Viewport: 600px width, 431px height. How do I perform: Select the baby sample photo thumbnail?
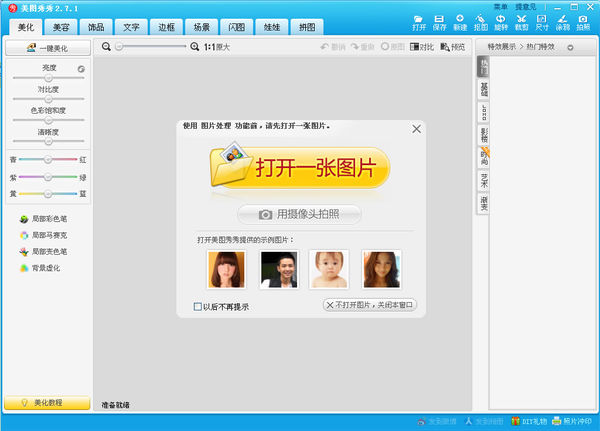tap(328, 269)
